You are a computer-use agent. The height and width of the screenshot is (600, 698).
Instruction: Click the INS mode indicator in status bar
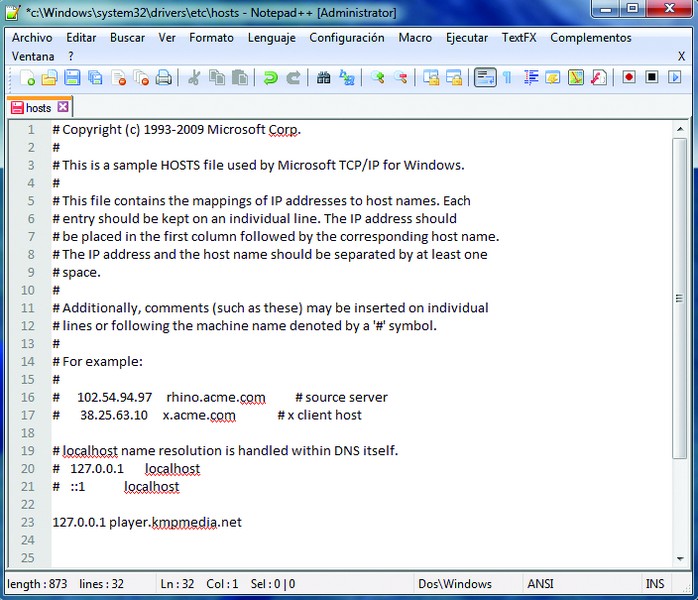click(x=655, y=584)
